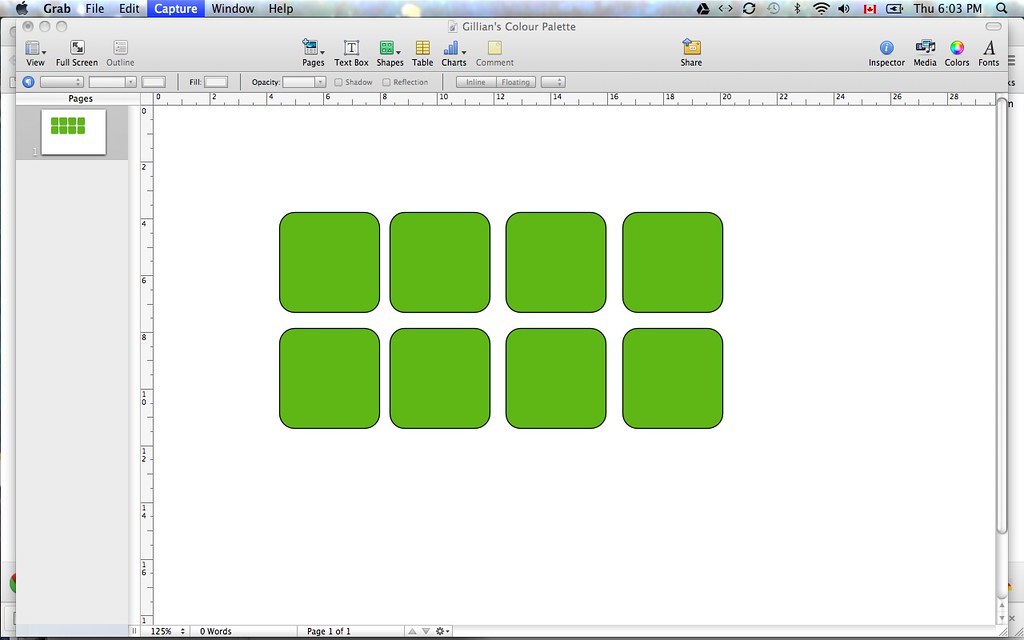Enable the Shadow checkbox

[x=339, y=82]
